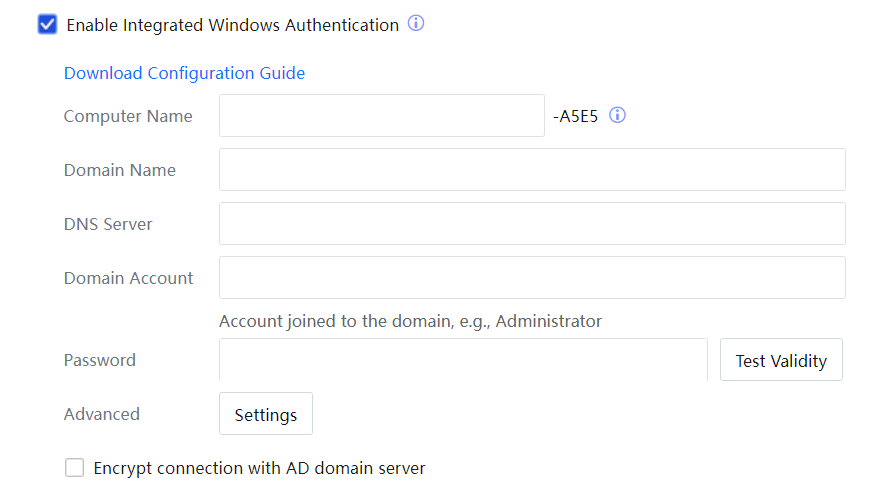Image resolution: width=874 pixels, height=494 pixels.
Task: Click the 'Password' field label
Action: point(100,360)
